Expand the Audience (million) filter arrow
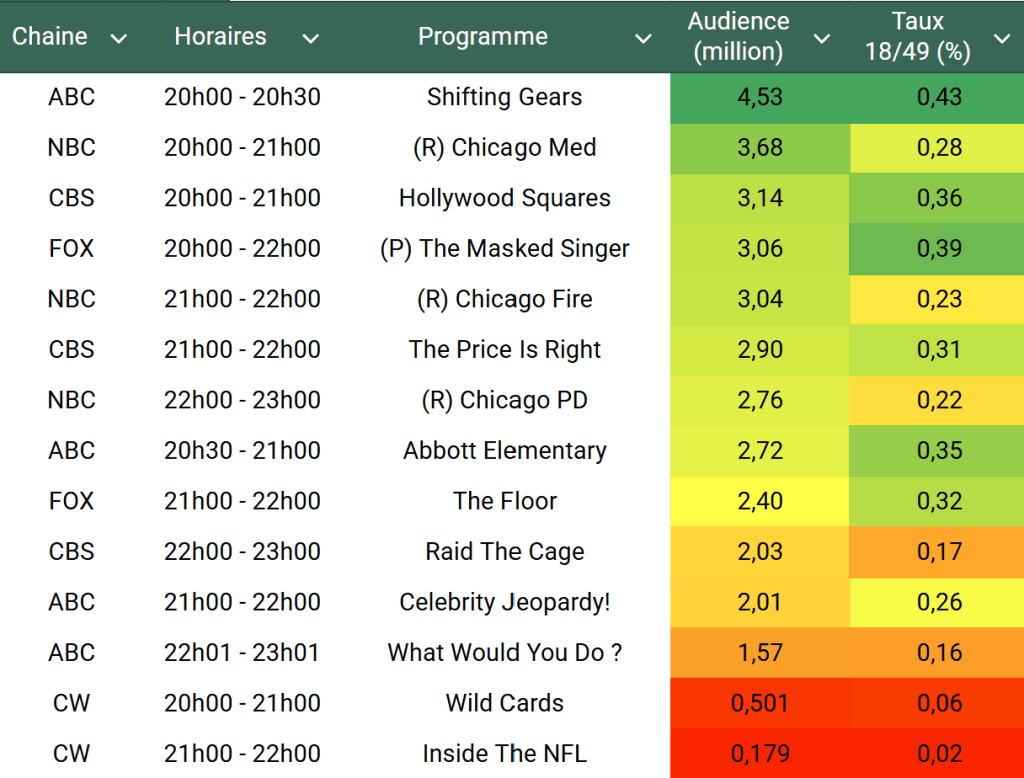 822,39
